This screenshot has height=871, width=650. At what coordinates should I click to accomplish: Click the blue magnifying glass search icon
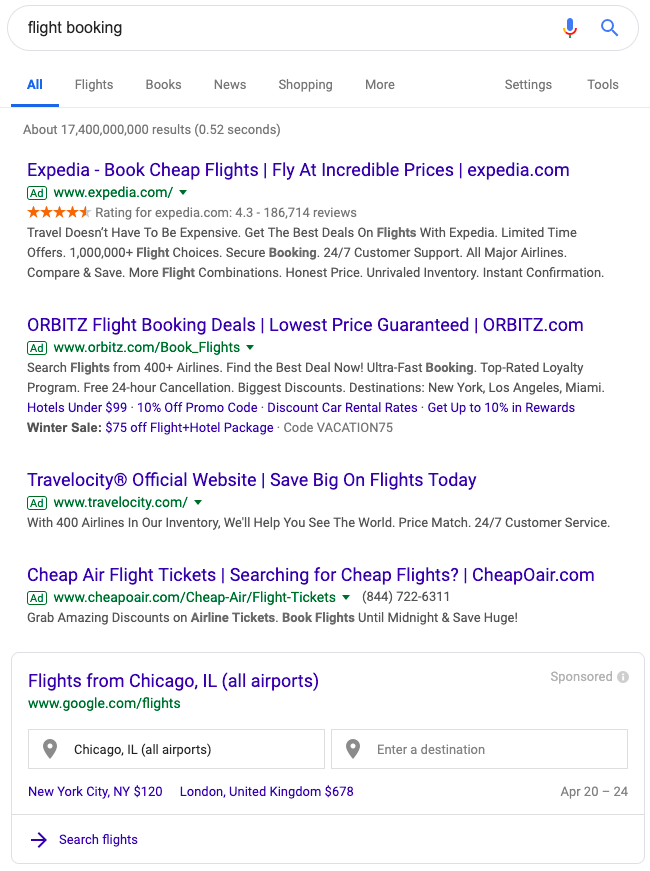[x=609, y=28]
